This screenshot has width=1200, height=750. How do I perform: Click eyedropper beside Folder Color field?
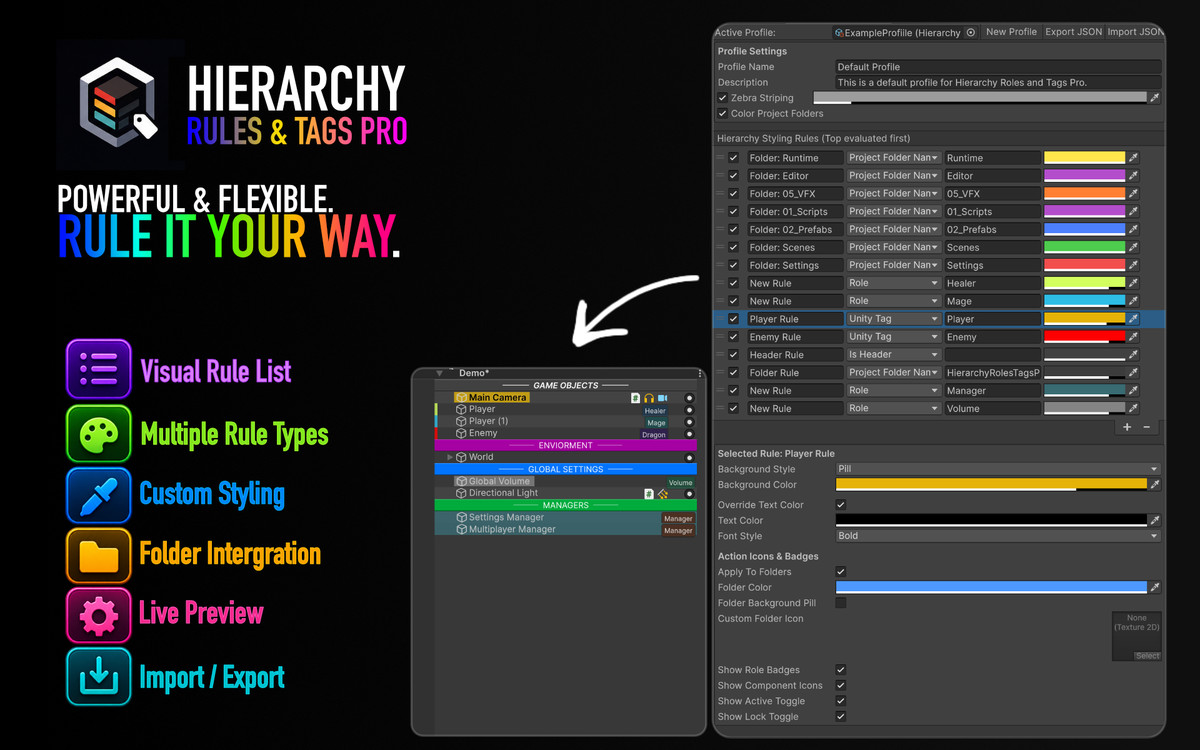tap(1155, 588)
